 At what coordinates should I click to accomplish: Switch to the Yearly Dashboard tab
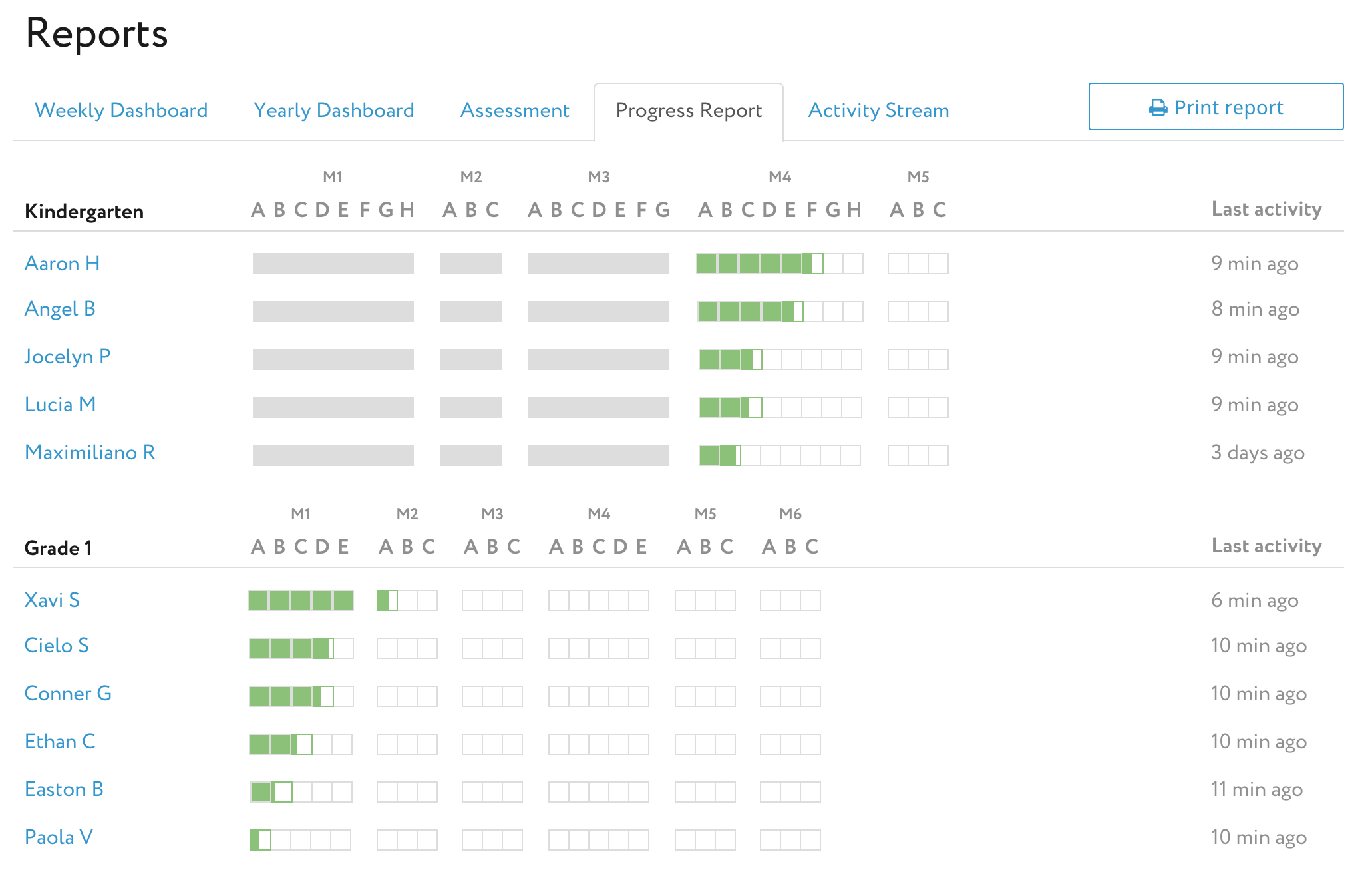(x=334, y=110)
